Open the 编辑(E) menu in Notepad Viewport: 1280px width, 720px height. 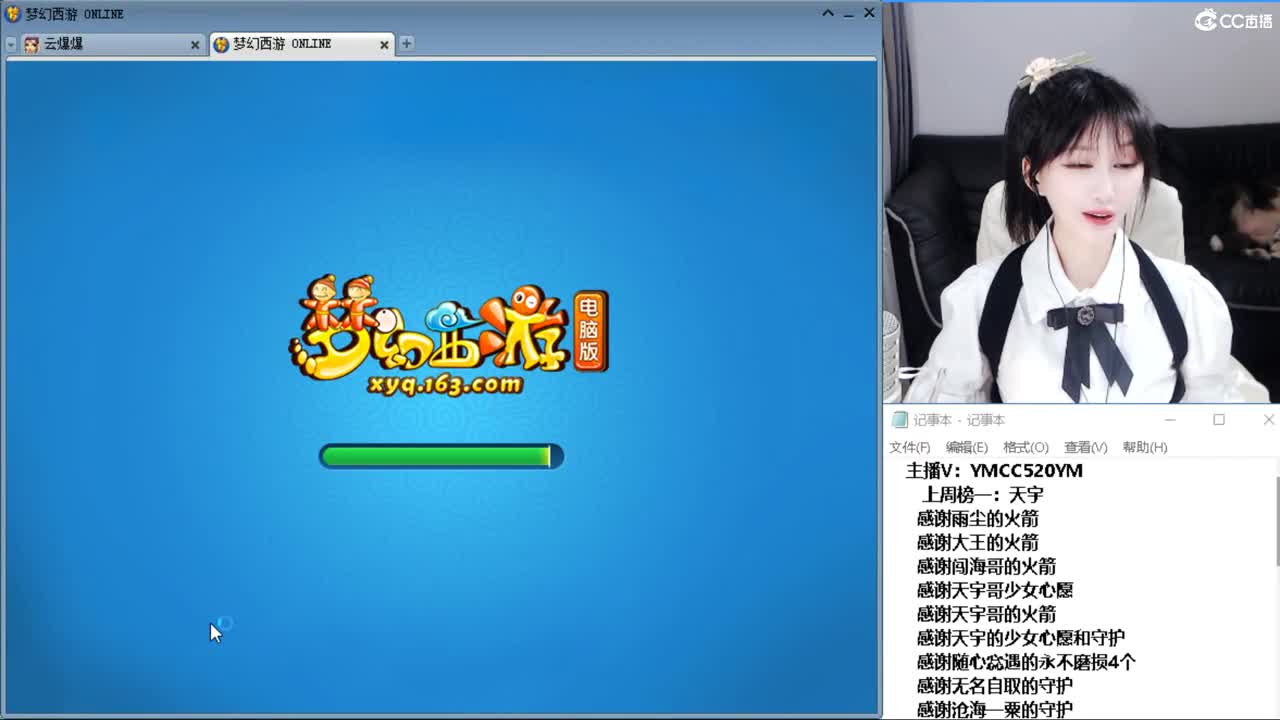click(x=967, y=447)
